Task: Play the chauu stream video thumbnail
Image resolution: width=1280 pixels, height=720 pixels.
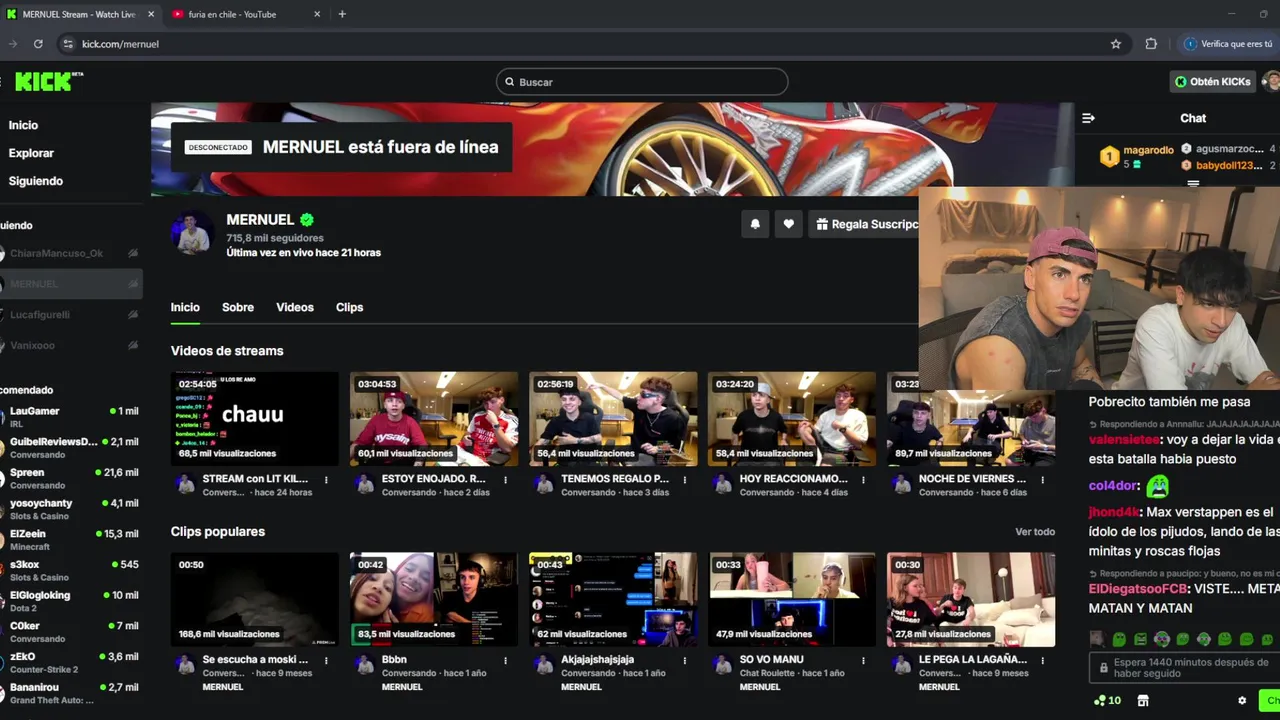Action: 255,418
